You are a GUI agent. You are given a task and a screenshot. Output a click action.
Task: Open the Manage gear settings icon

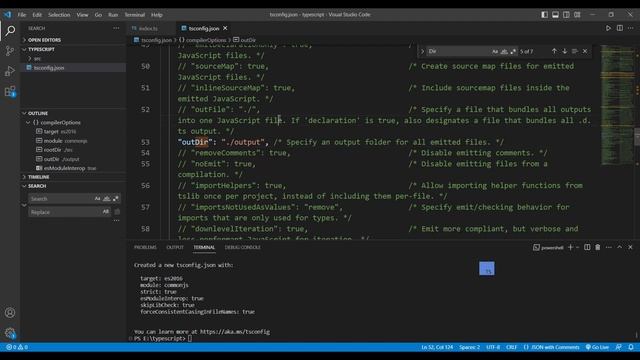(10, 333)
